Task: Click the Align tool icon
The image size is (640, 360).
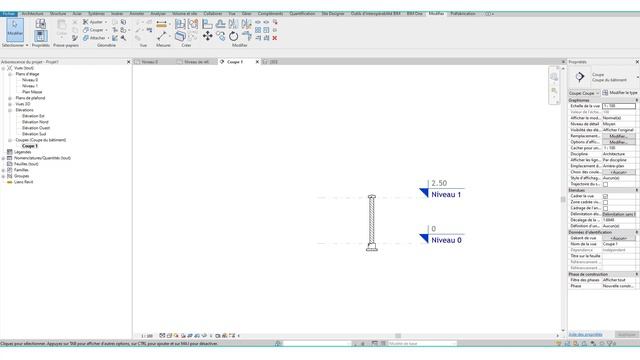Action: [207, 24]
